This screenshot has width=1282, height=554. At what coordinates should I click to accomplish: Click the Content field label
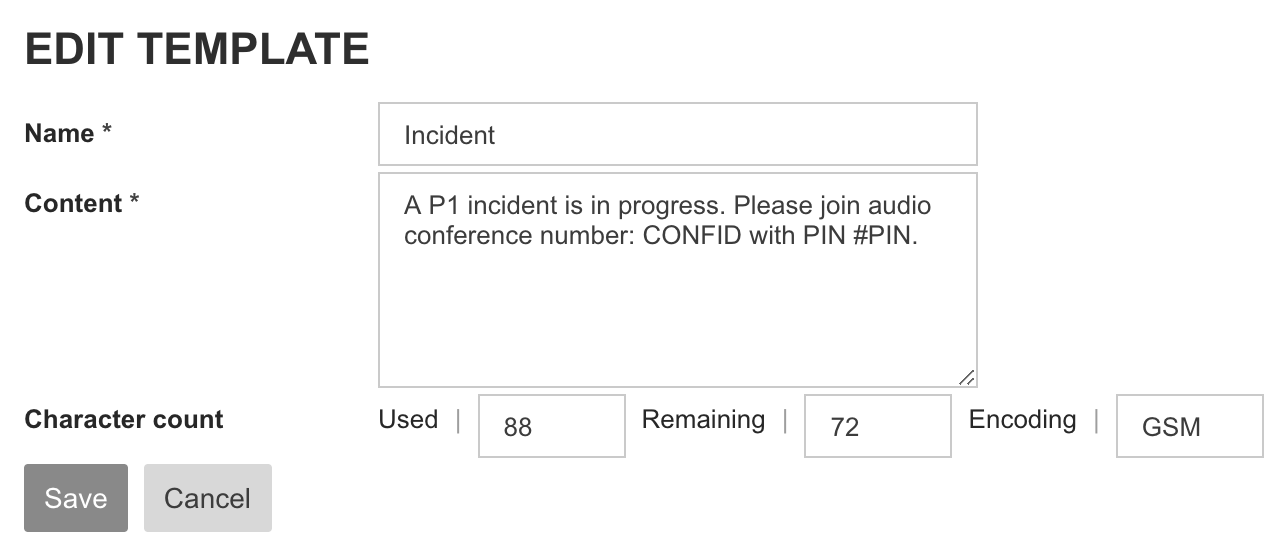click(73, 203)
